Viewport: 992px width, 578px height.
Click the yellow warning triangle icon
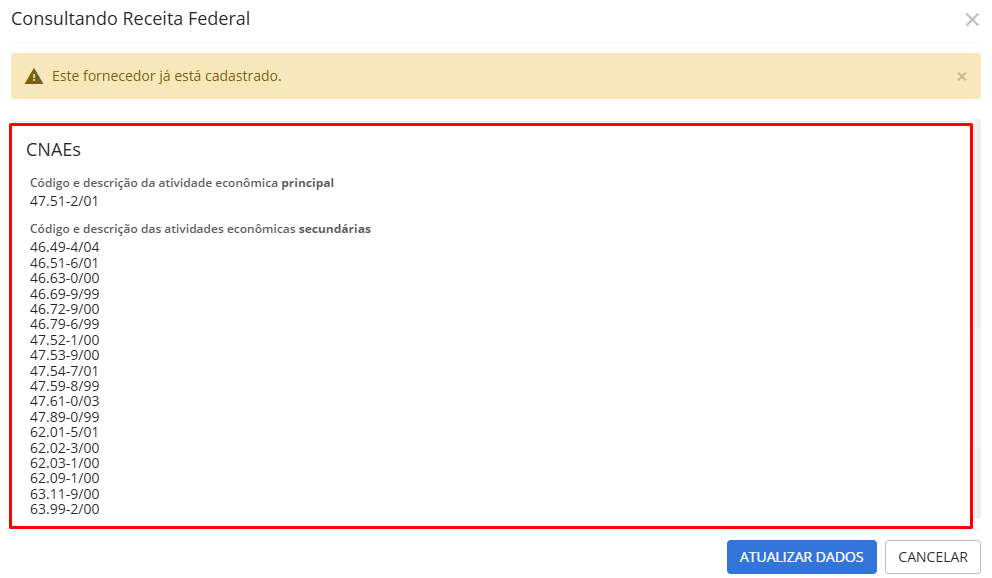[34, 77]
